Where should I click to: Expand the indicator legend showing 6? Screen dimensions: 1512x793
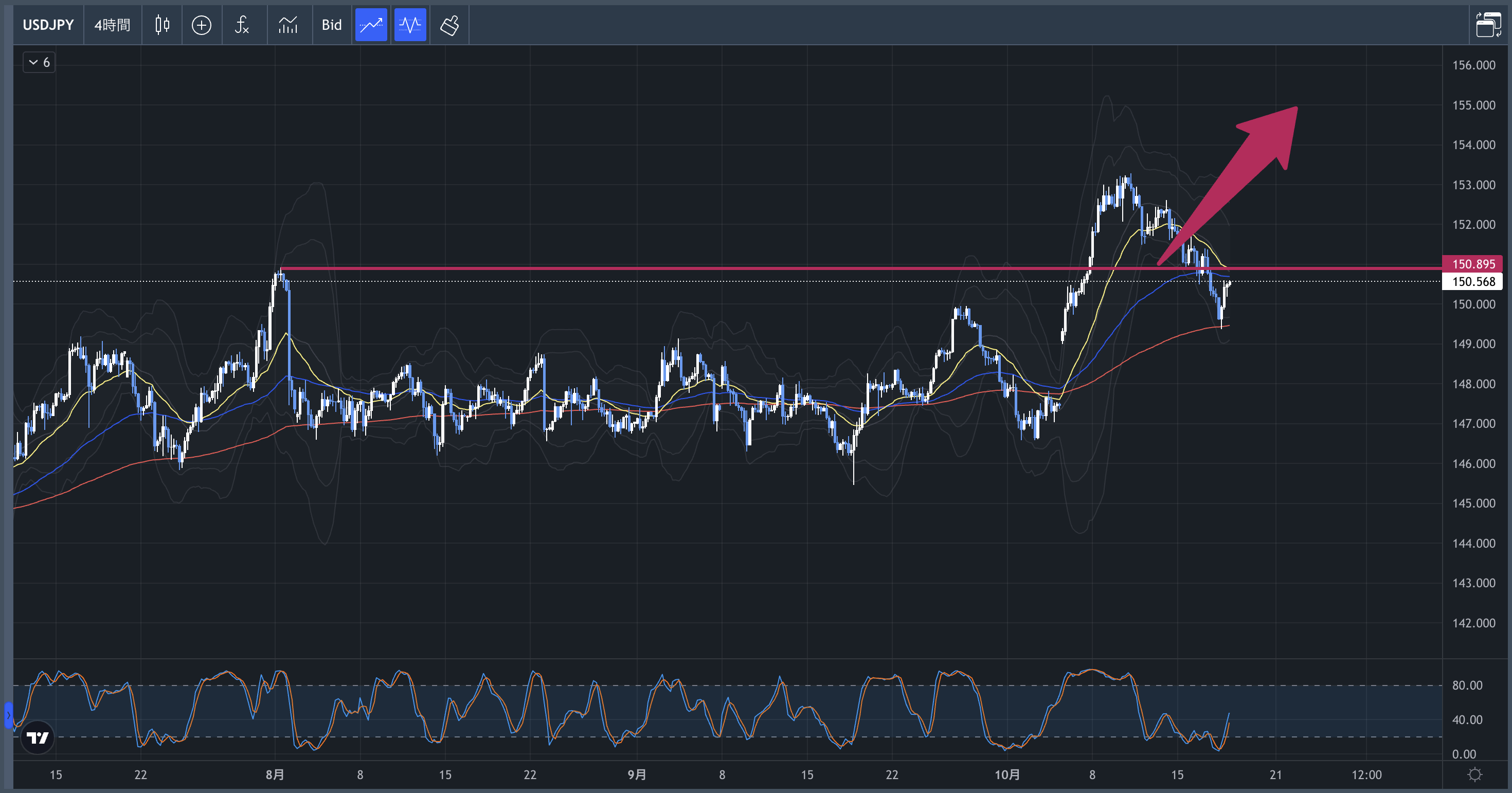39,62
